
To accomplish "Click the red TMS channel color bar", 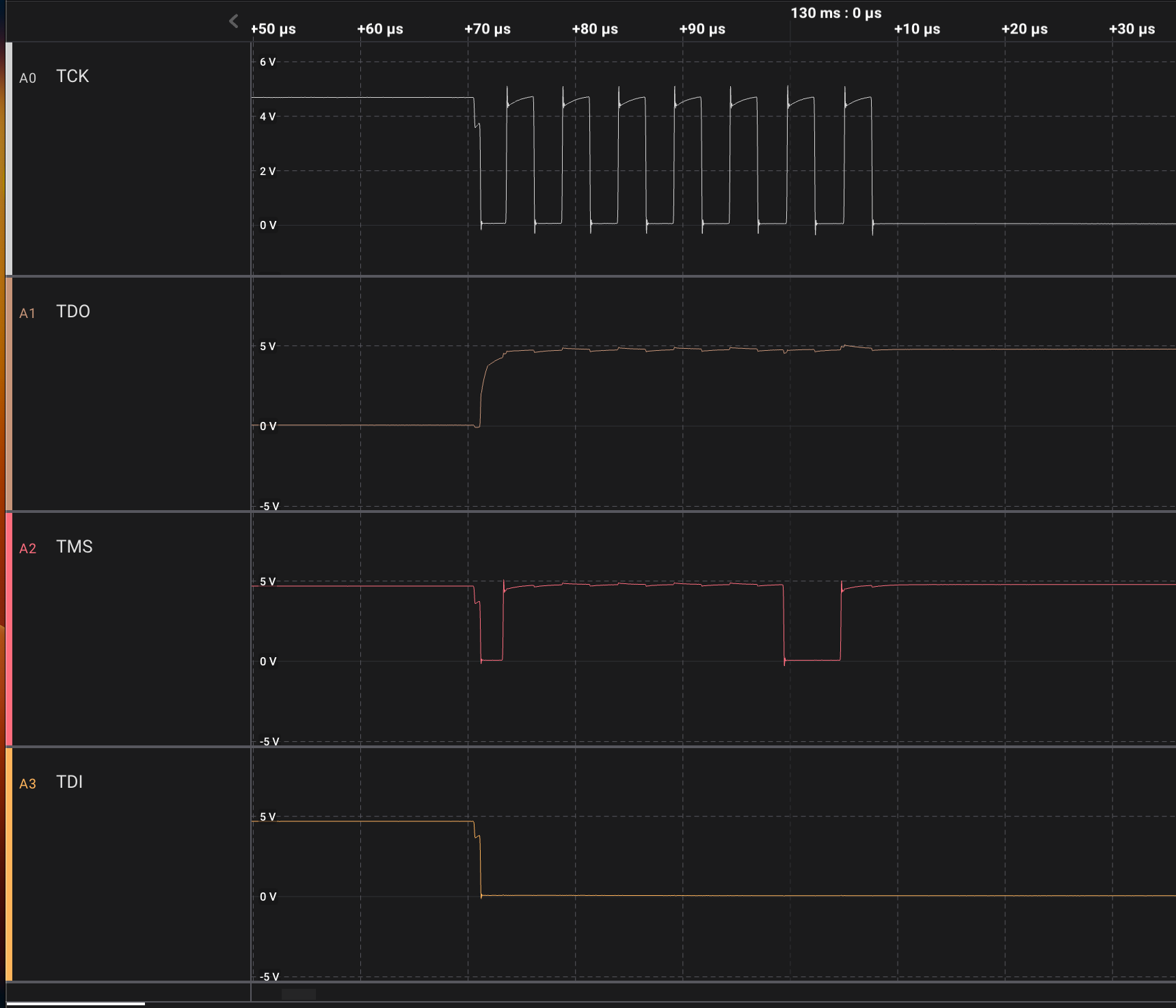I will (9, 629).
